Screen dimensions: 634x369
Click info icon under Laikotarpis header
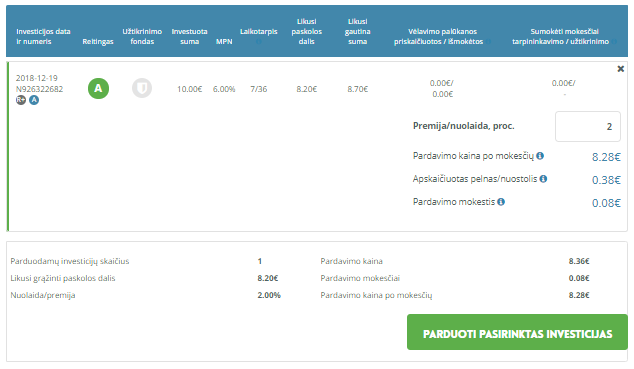(259, 41)
